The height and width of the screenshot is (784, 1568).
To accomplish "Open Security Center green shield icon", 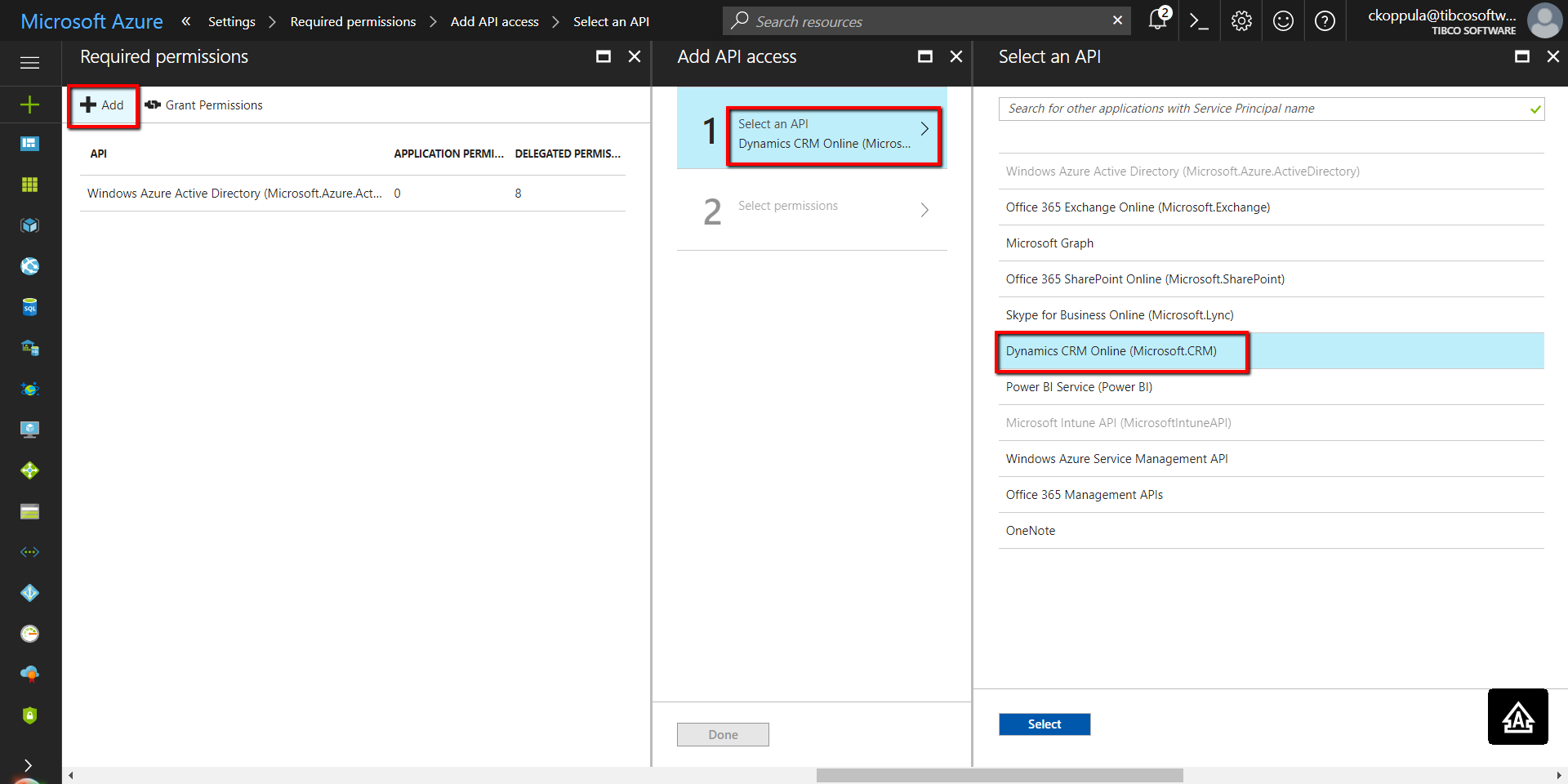I will click(x=30, y=715).
